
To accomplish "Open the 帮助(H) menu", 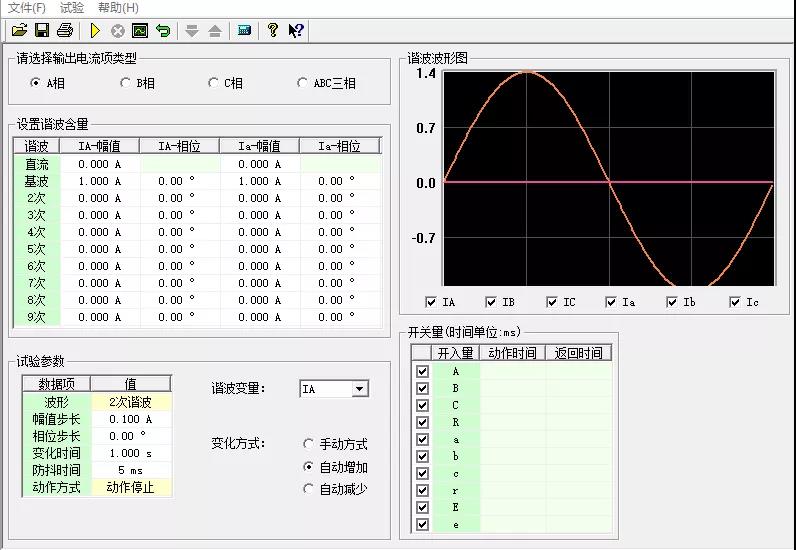I will click(117, 7).
